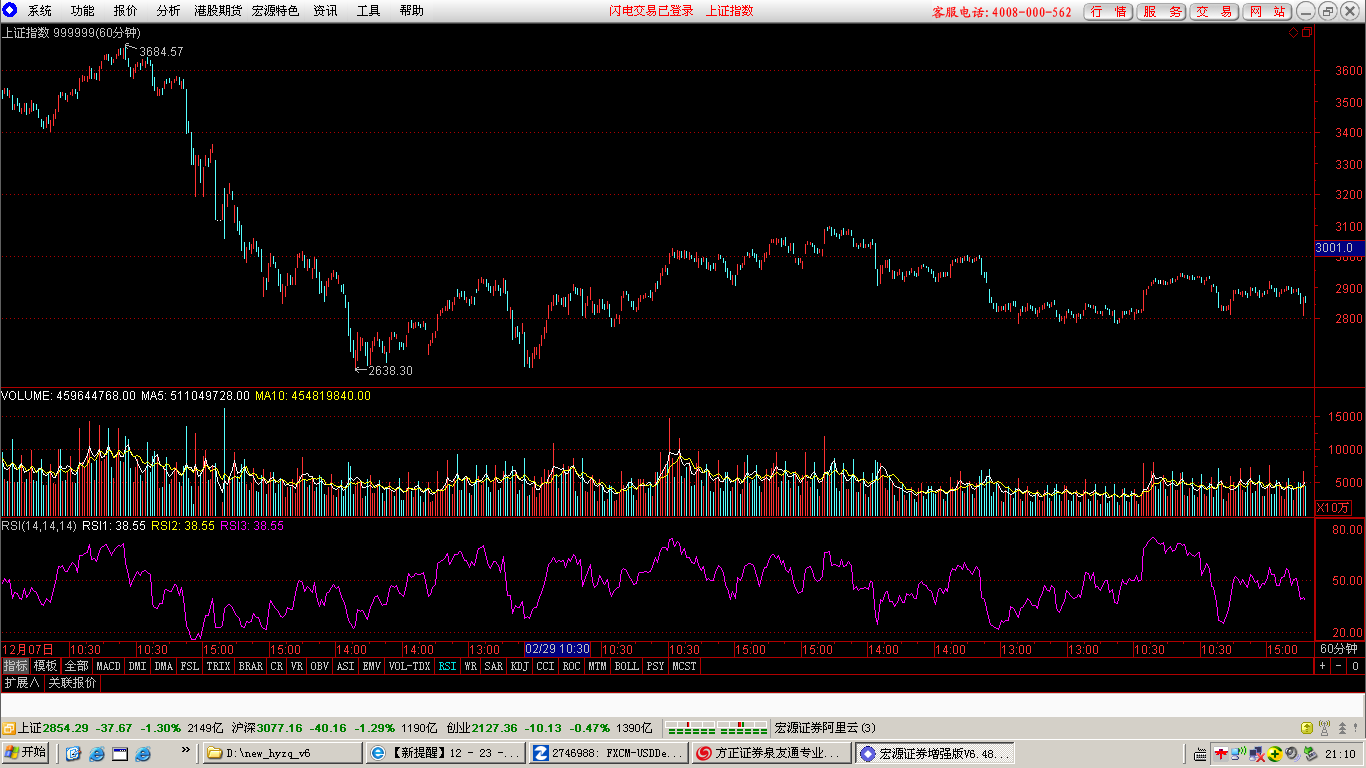The image size is (1366, 768).
Task: Select the RSI indicator tab
Action: click(447, 666)
